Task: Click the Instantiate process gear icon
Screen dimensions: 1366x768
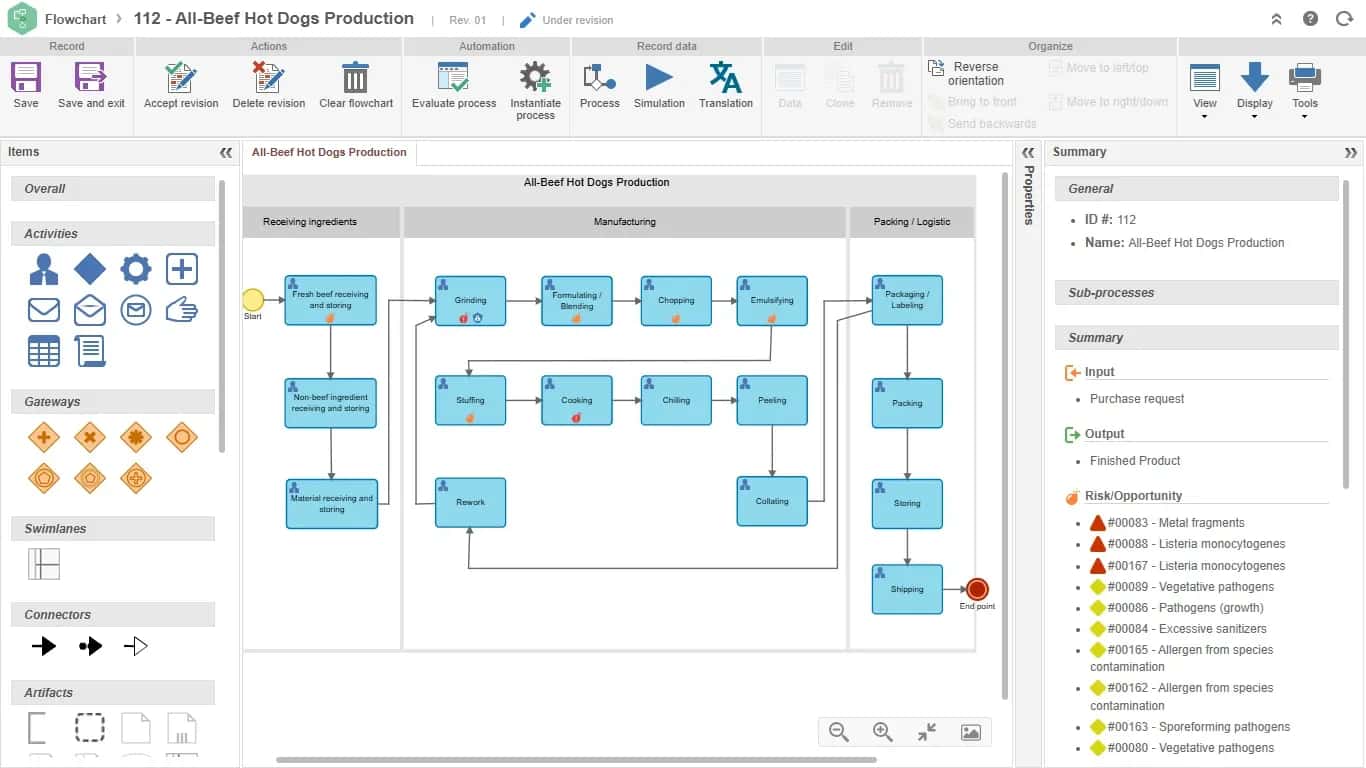Action: click(535, 78)
